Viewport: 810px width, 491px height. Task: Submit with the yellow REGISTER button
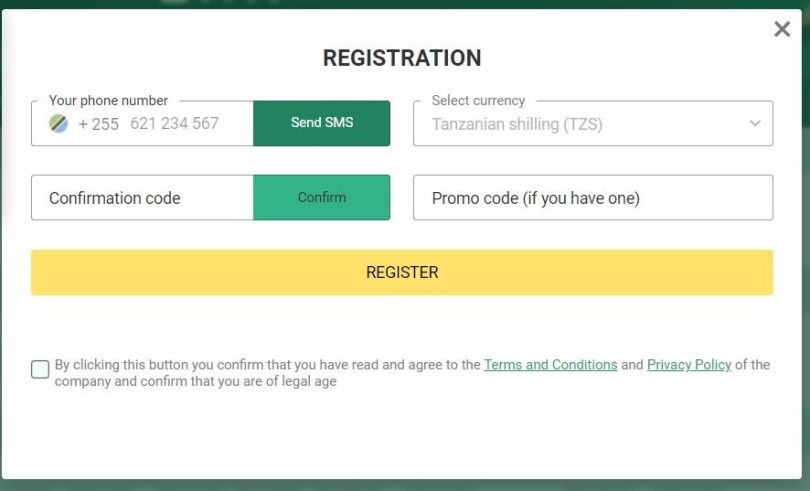coord(402,272)
